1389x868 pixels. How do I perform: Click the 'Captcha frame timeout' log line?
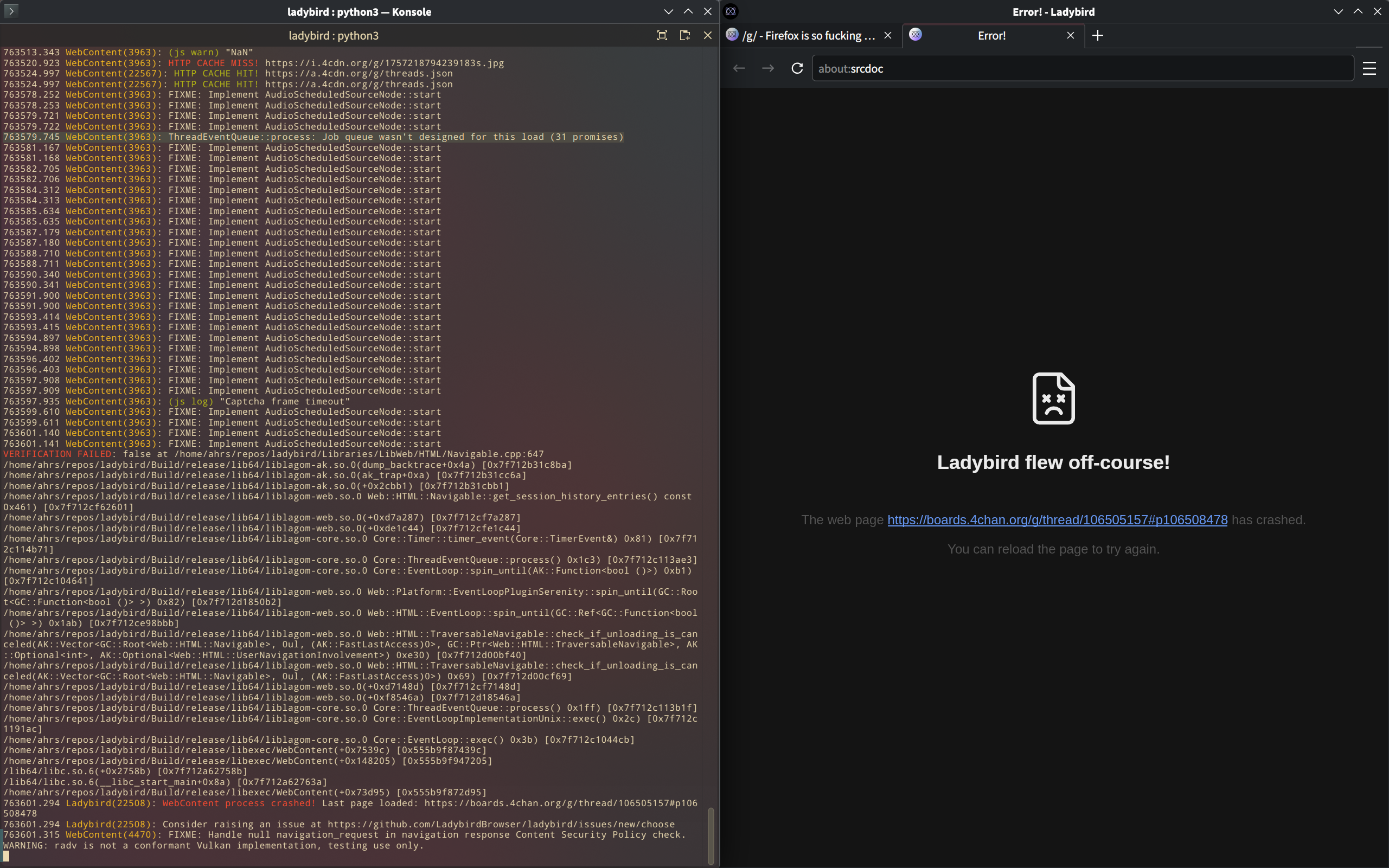176,401
